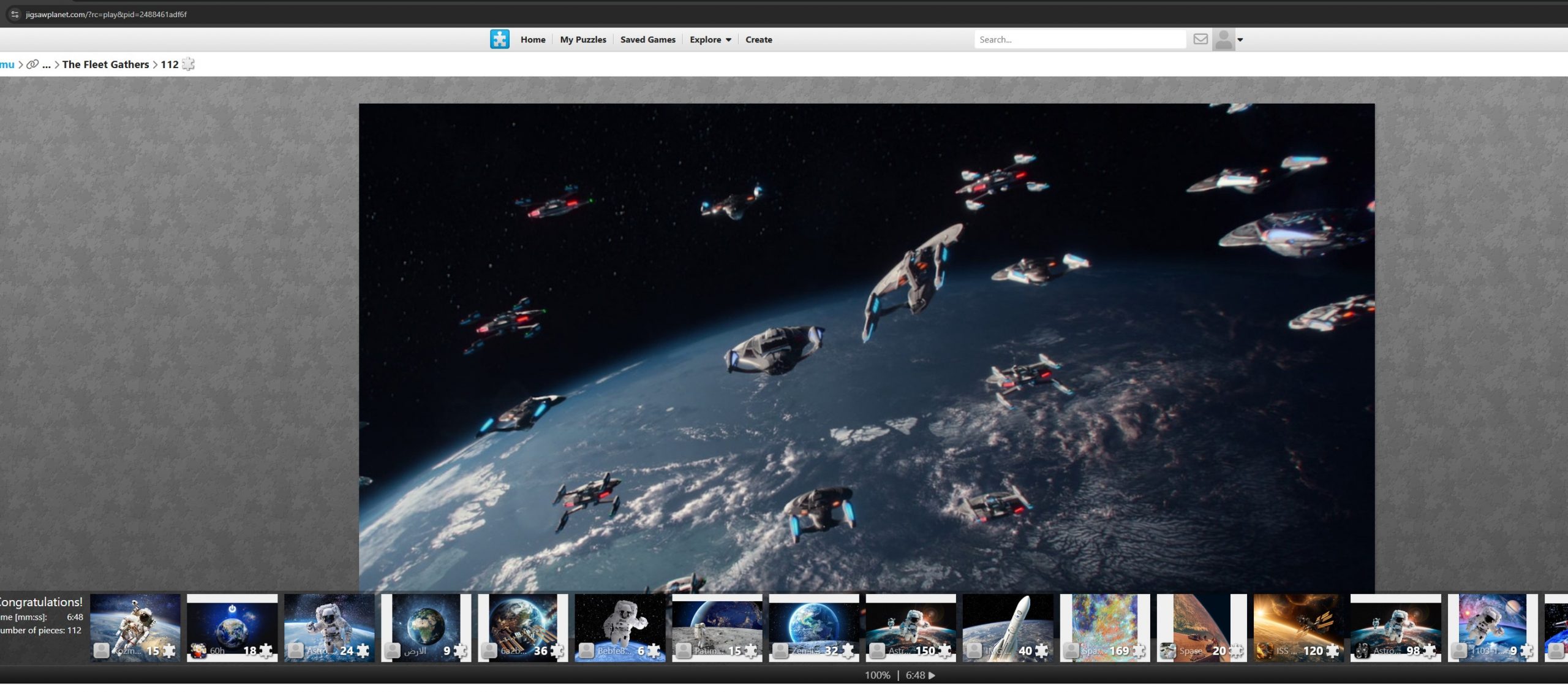Image resolution: width=1568 pixels, height=692 pixels.
Task: Click the timer play arrow at 6:48
Action: (x=932, y=675)
